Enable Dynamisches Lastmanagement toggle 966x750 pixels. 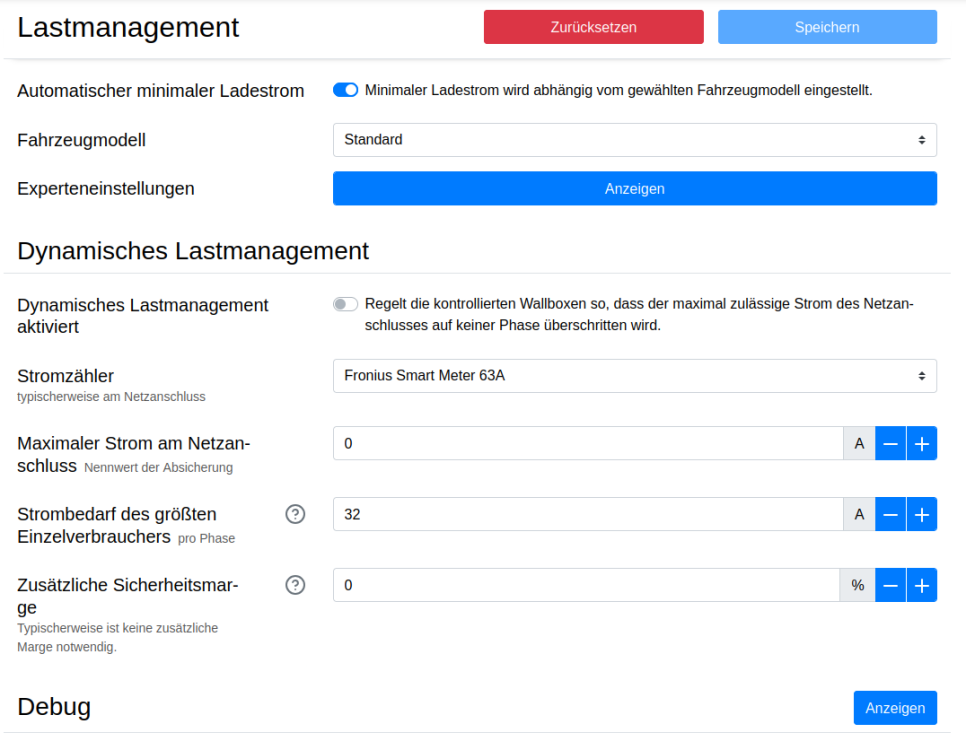click(345, 305)
